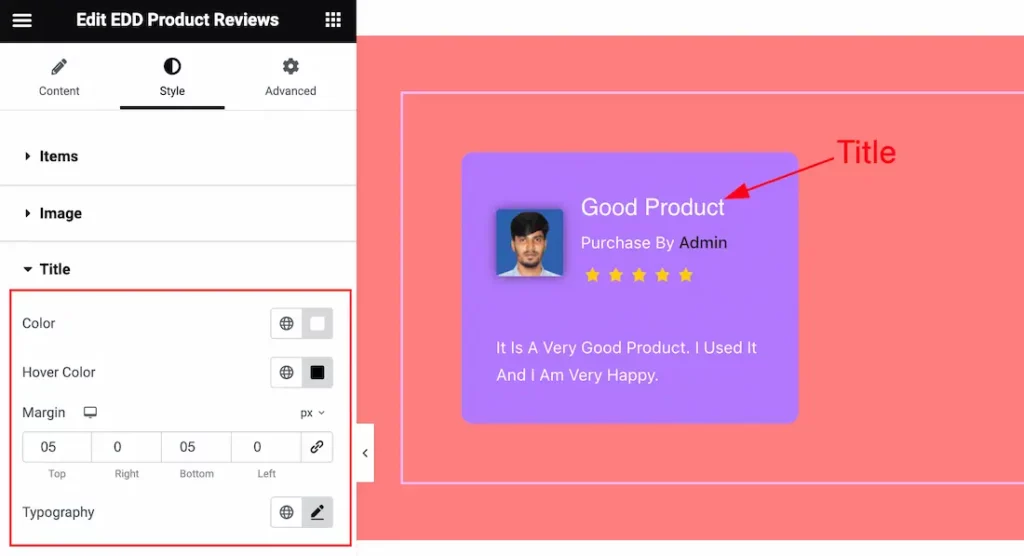Select the Style tab
1024x556 pixels.
[x=172, y=77]
